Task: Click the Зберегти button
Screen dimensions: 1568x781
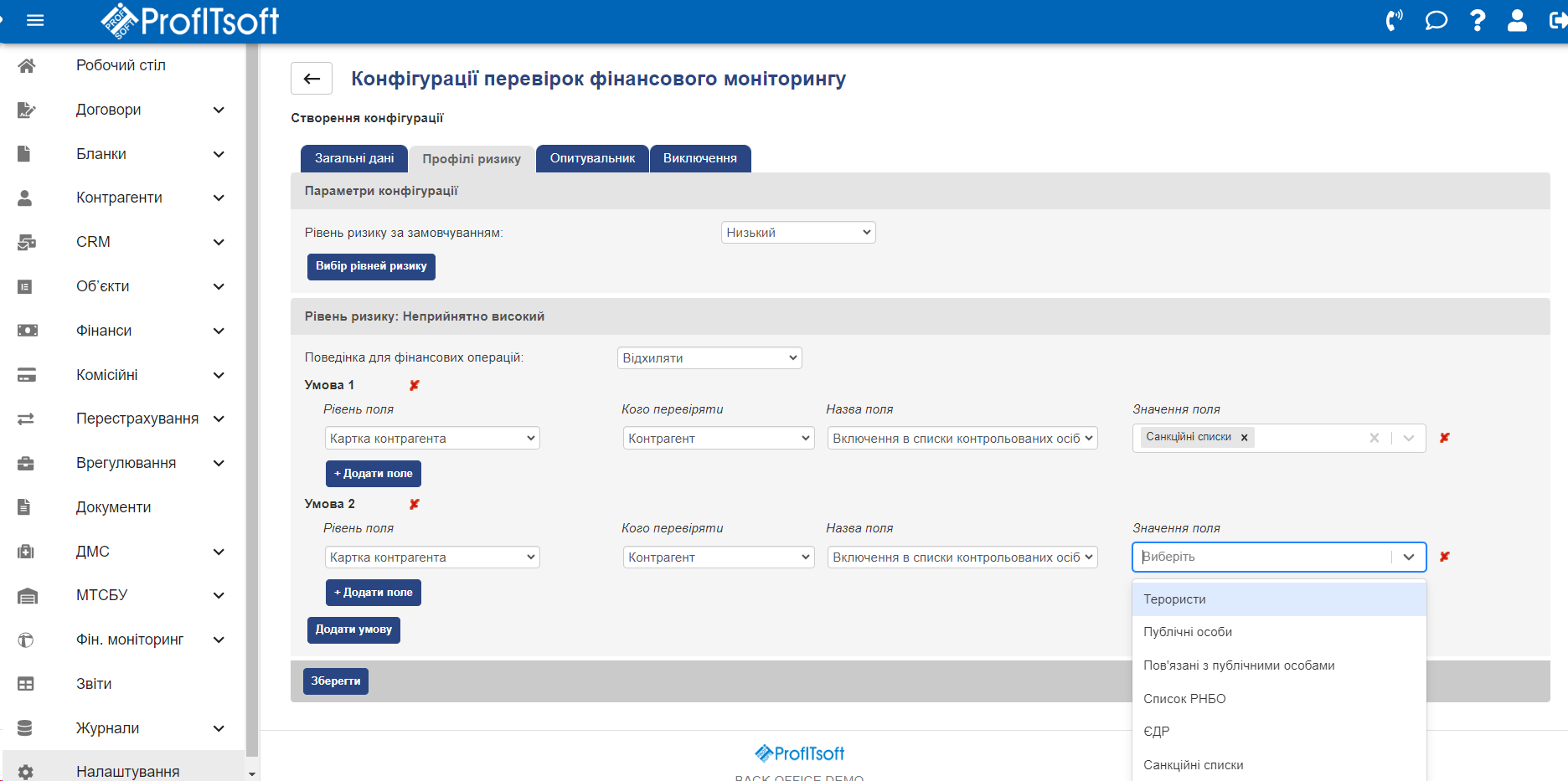Action: [335, 681]
